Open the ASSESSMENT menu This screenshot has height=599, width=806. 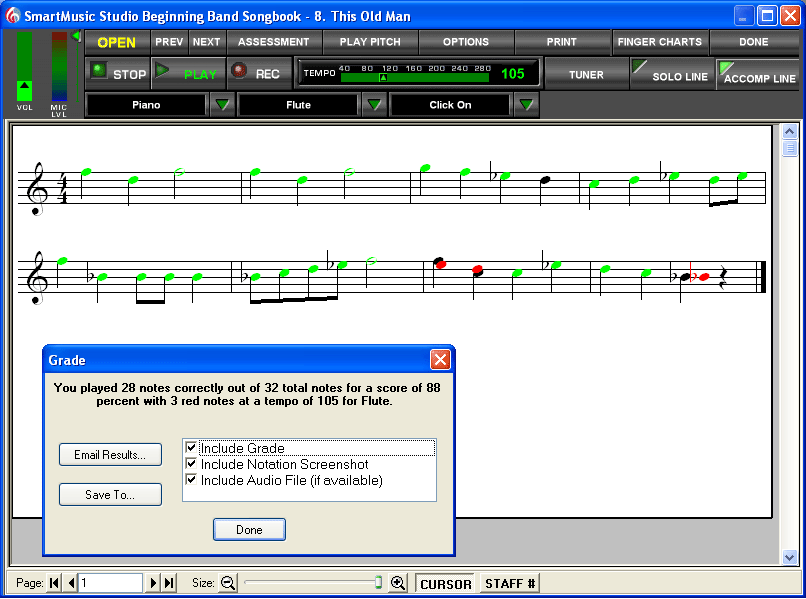(273, 42)
